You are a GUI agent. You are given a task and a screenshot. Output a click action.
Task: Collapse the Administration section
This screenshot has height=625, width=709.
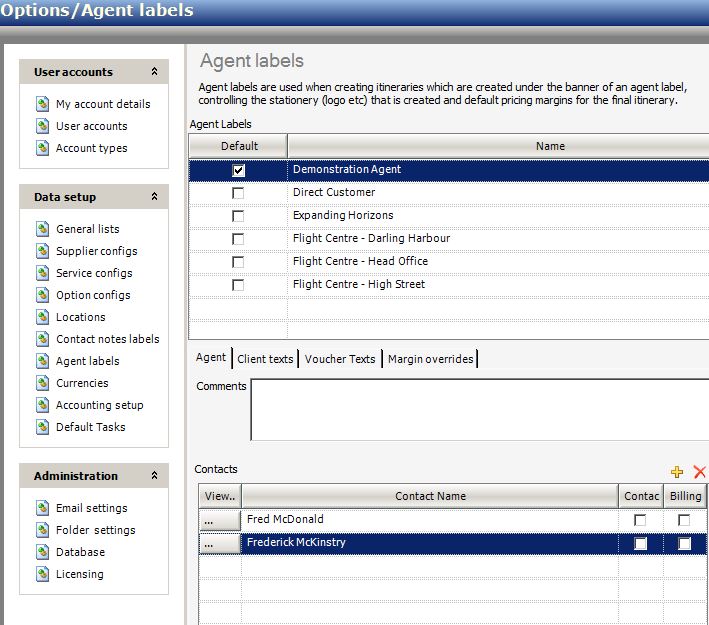tap(154, 476)
